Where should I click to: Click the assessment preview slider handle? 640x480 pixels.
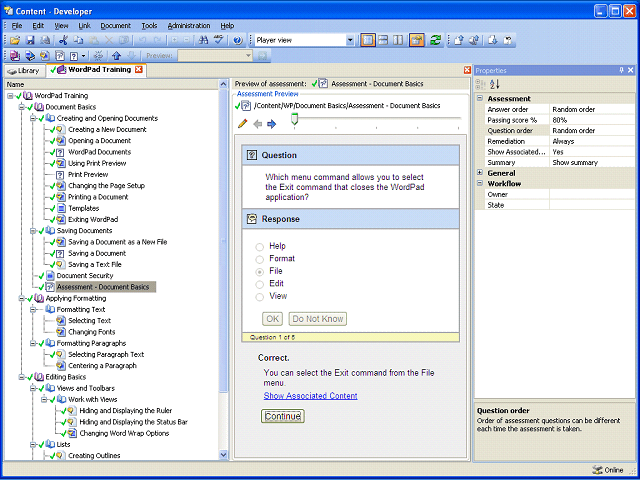tap(295, 119)
